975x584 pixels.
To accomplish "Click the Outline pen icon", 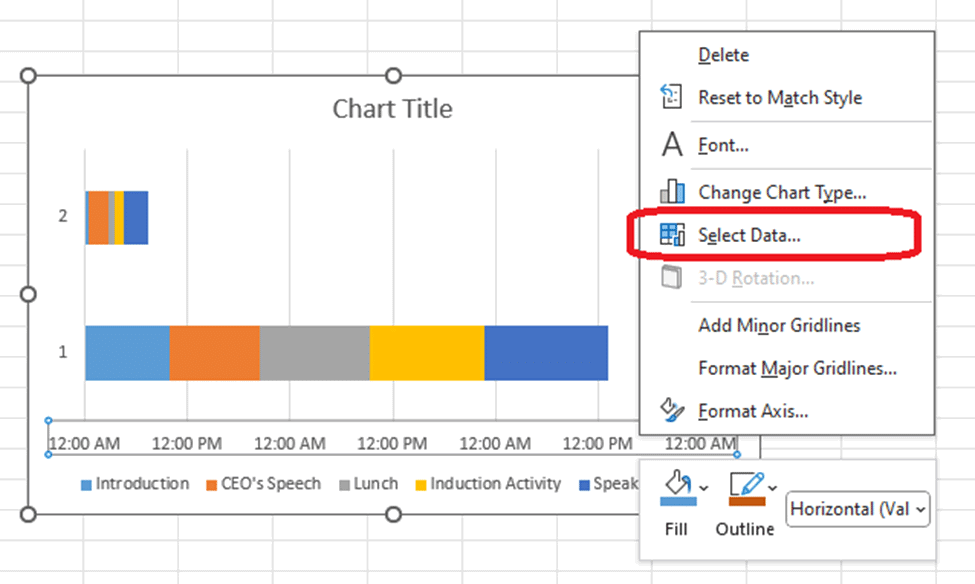I will [746, 488].
